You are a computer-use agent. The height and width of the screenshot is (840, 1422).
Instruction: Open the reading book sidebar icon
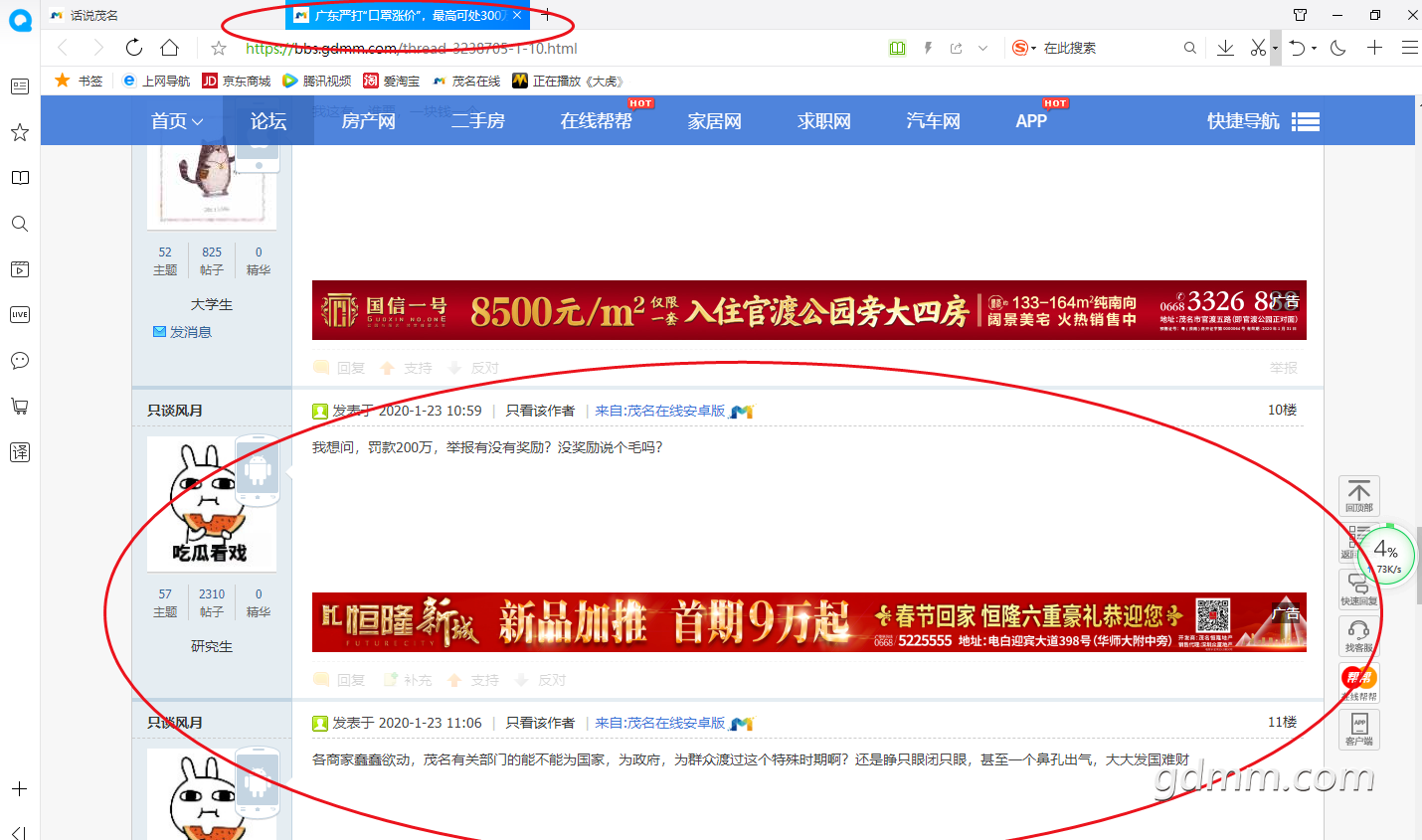(x=20, y=178)
